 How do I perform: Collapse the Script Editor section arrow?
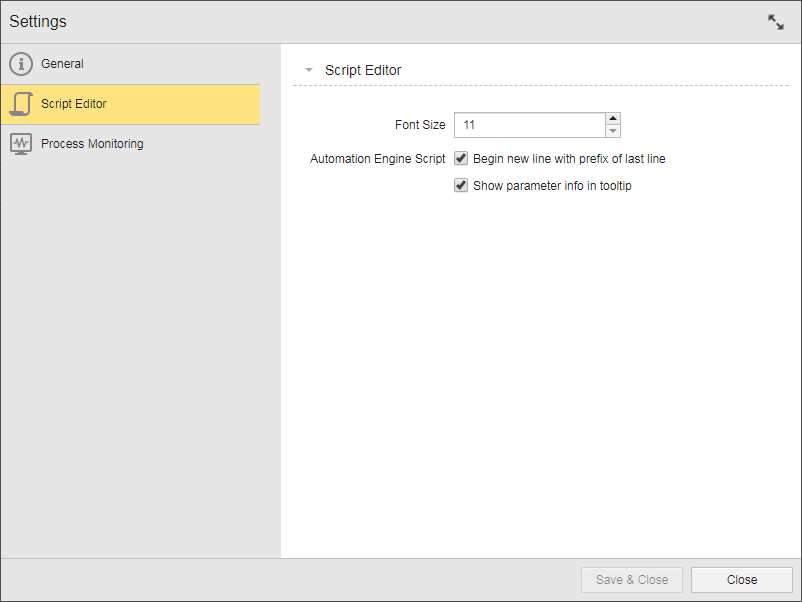pos(309,71)
